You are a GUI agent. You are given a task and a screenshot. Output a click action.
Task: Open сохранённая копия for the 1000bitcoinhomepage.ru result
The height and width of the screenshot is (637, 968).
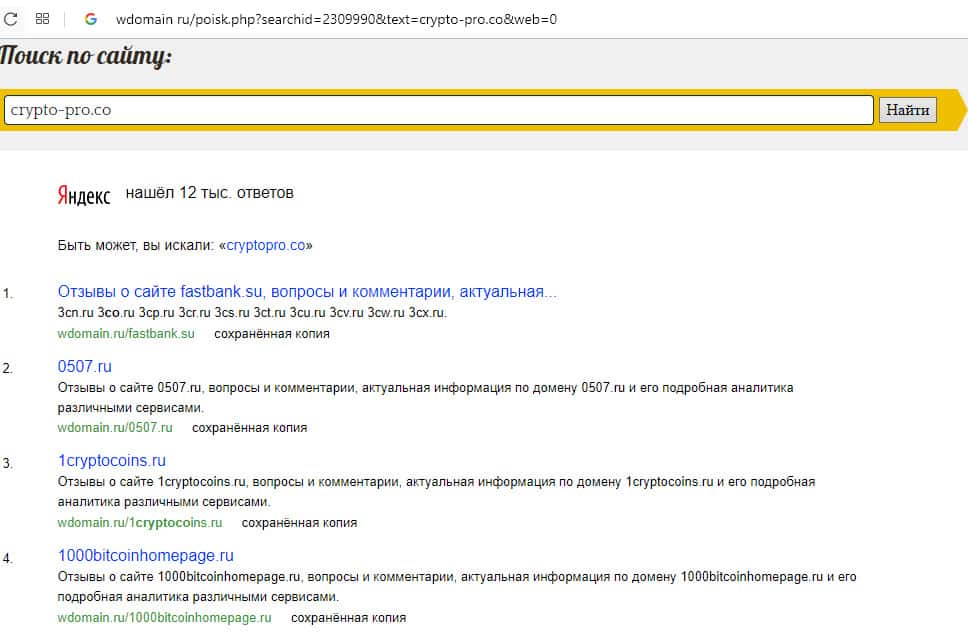click(x=349, y=618)
